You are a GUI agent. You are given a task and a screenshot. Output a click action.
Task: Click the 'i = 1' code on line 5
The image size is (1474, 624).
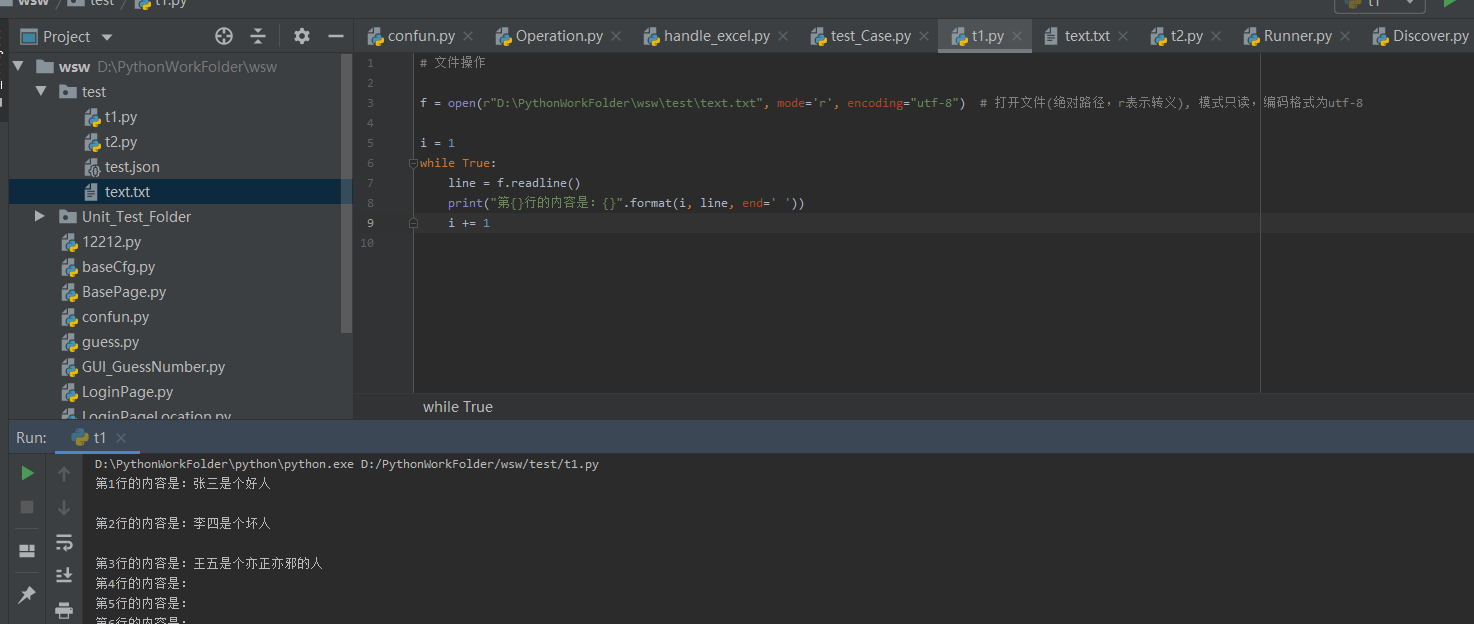coord(437,143)
